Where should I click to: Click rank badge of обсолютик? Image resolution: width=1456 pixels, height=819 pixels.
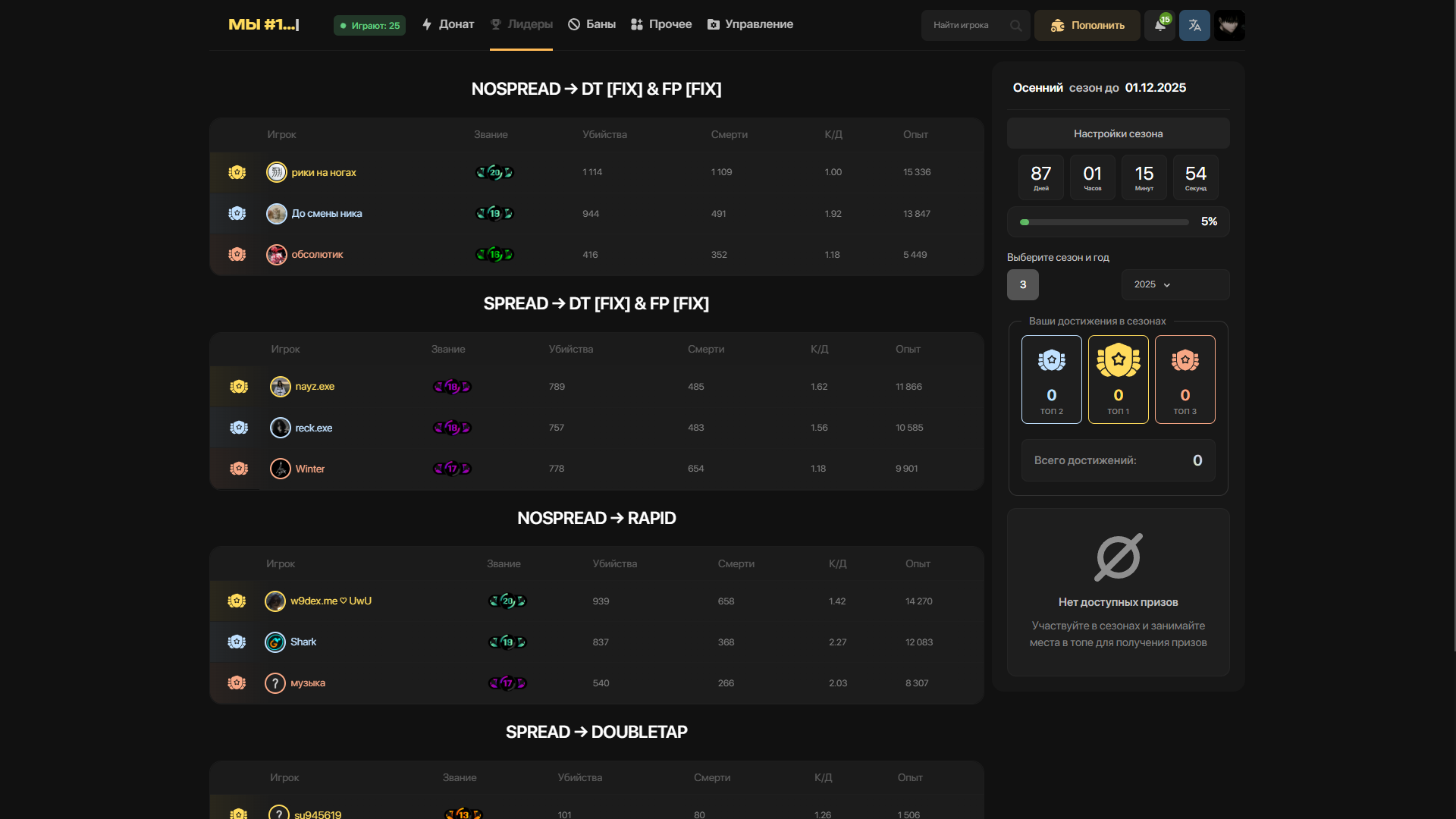495,254
